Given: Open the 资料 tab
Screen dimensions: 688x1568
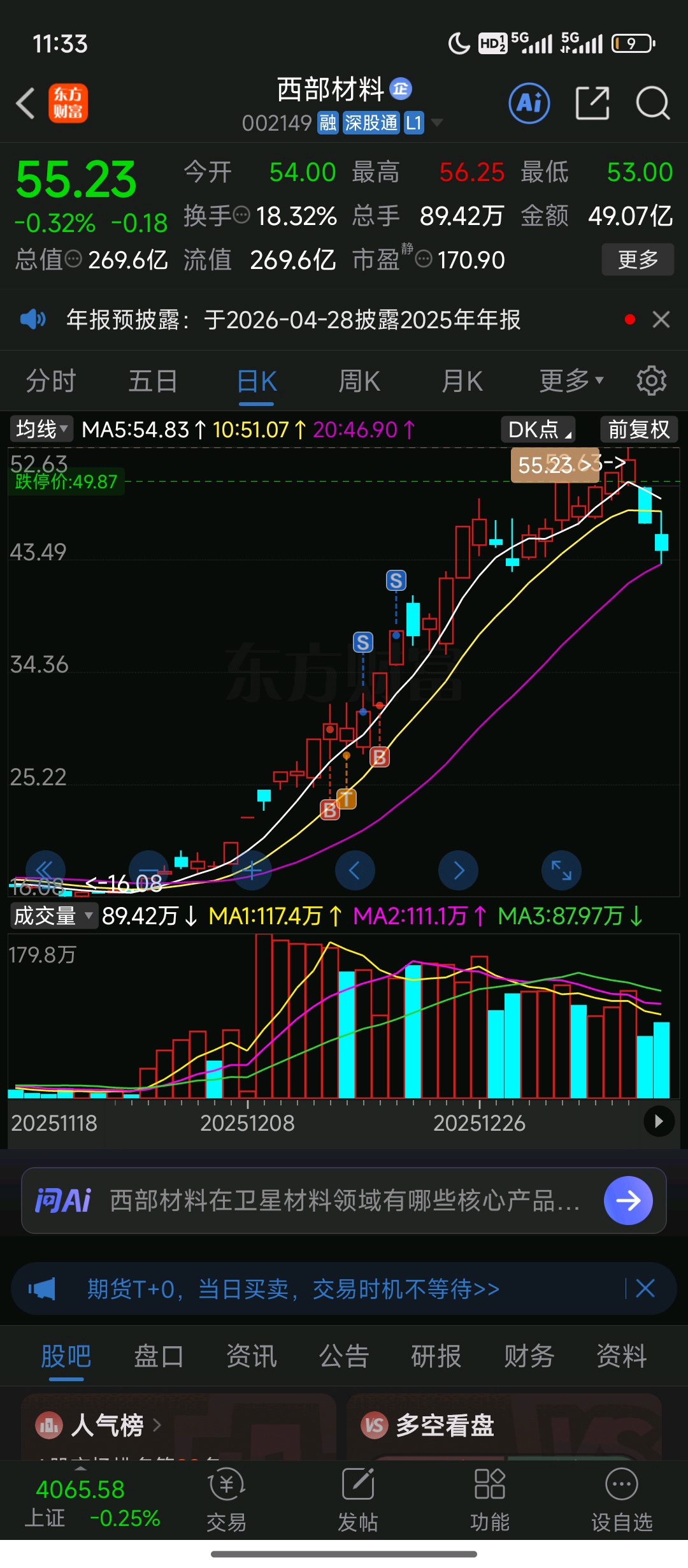Looking at the screenshot, I should click(x=622, y=1356).
